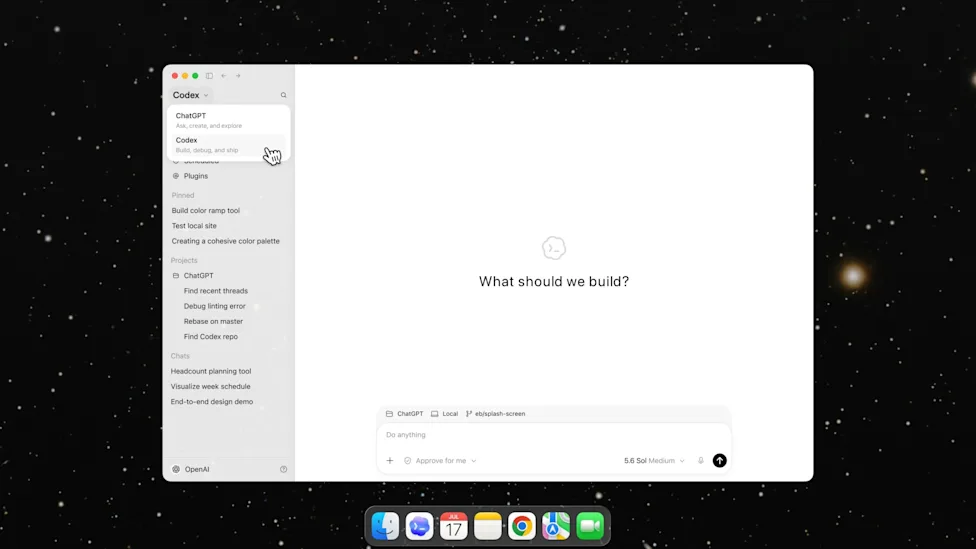Launch Google Chrome from the dock

click(522, 527)
